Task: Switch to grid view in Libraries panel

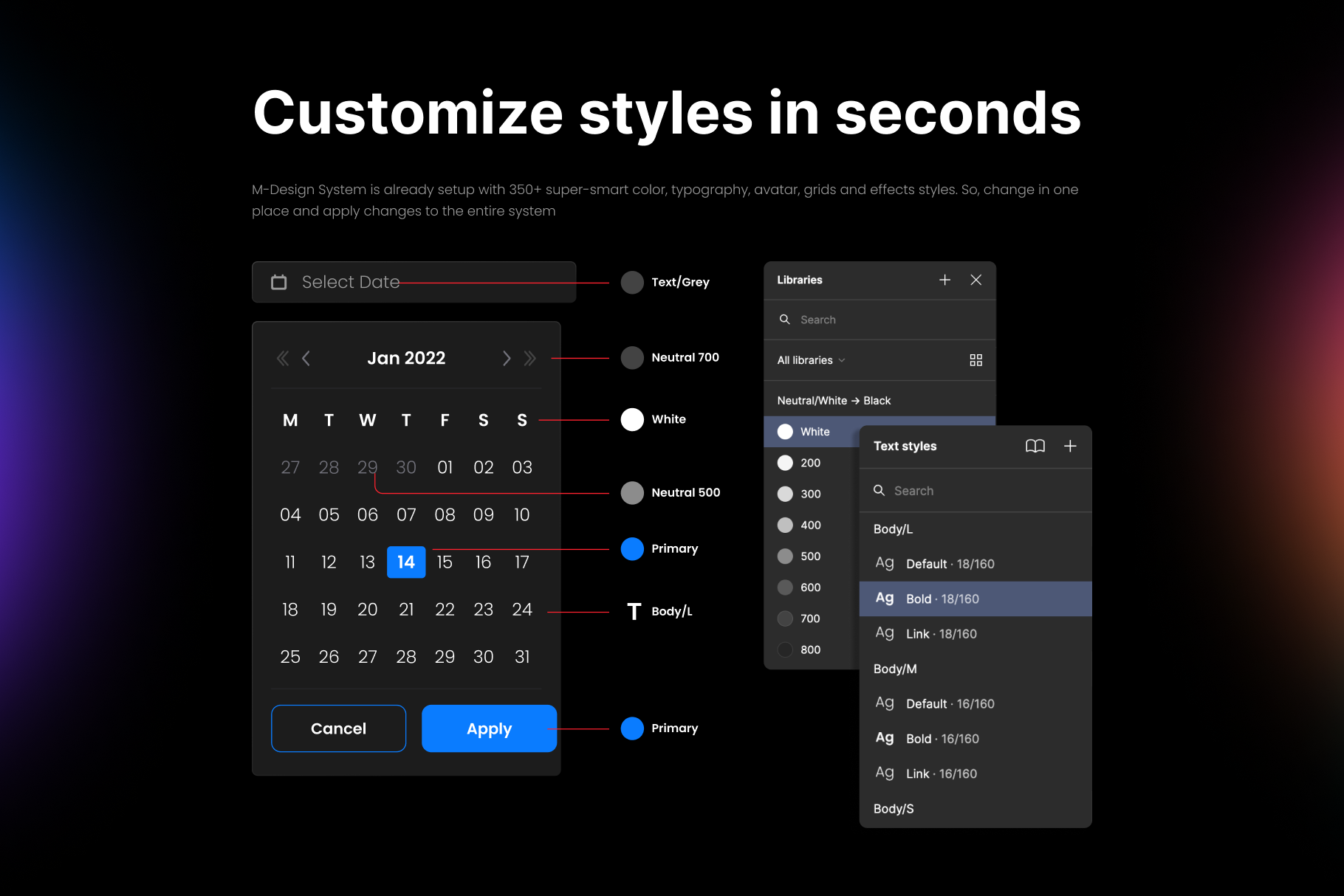Action: pos(976,360)
